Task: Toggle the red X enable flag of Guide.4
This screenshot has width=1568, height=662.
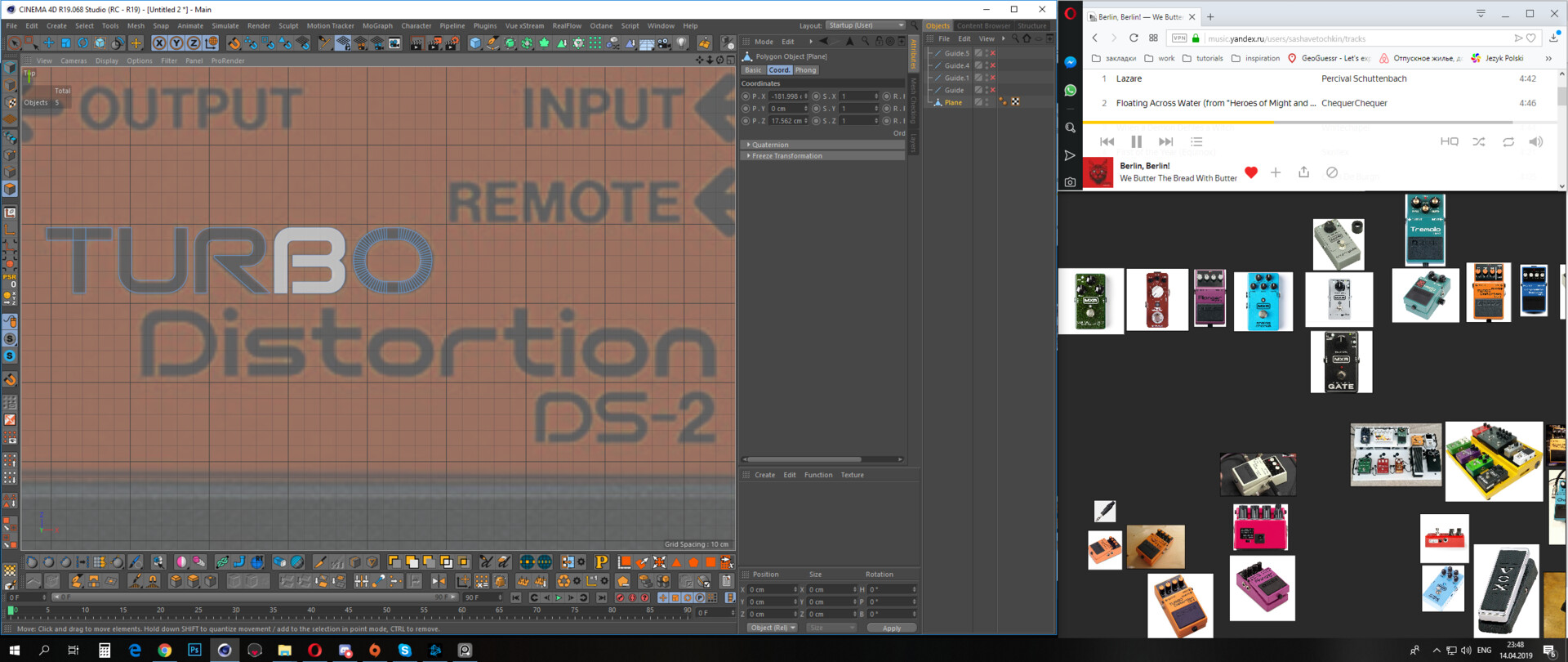Action: click(x=993, y=65)
